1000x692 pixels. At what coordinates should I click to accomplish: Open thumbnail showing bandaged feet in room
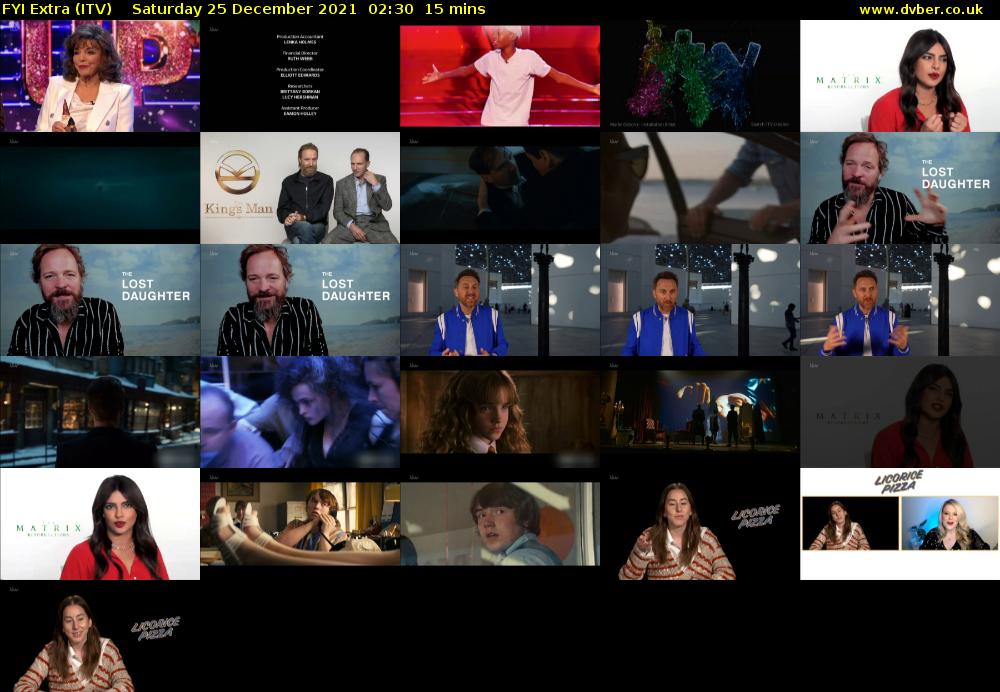click(300, 524)
